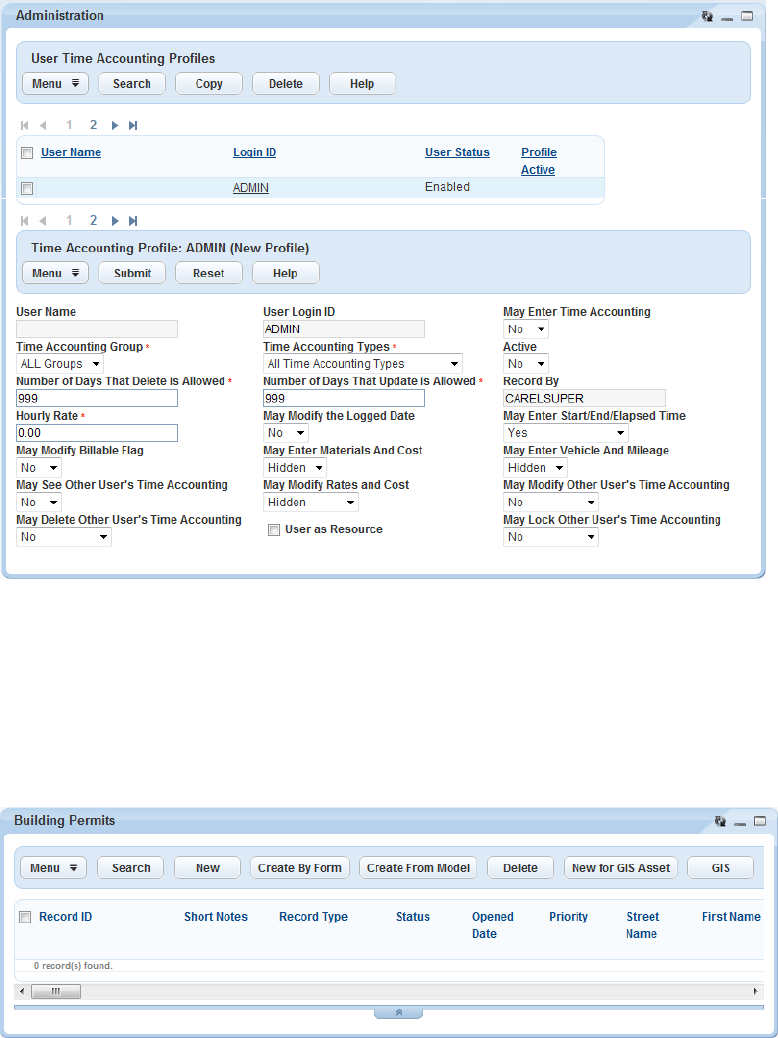Tick select-all checkbox beside Record ID

coord(25,917)
